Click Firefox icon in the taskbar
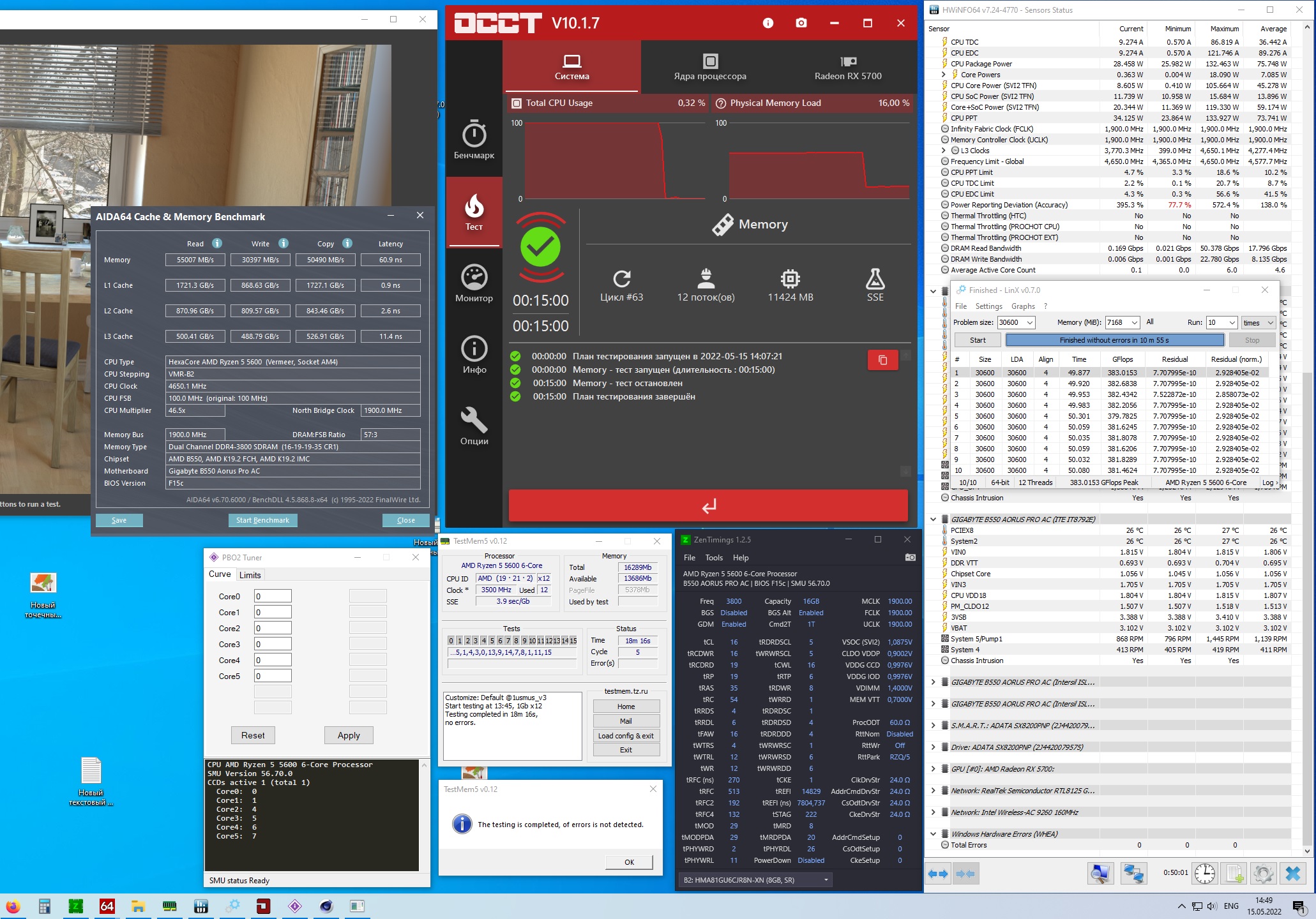The height and width of the screenshot is (919, 1316). click(x=13, y=906)
